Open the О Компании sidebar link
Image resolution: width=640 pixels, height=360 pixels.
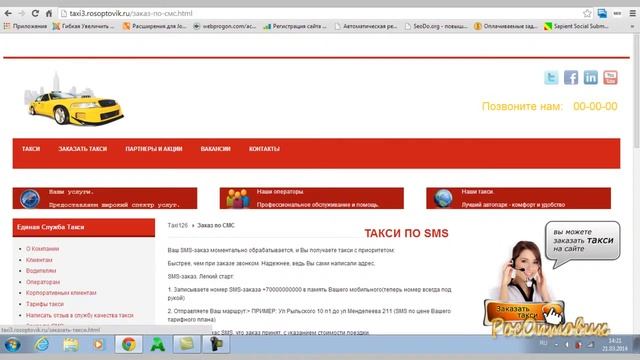[x=42, y=249]
